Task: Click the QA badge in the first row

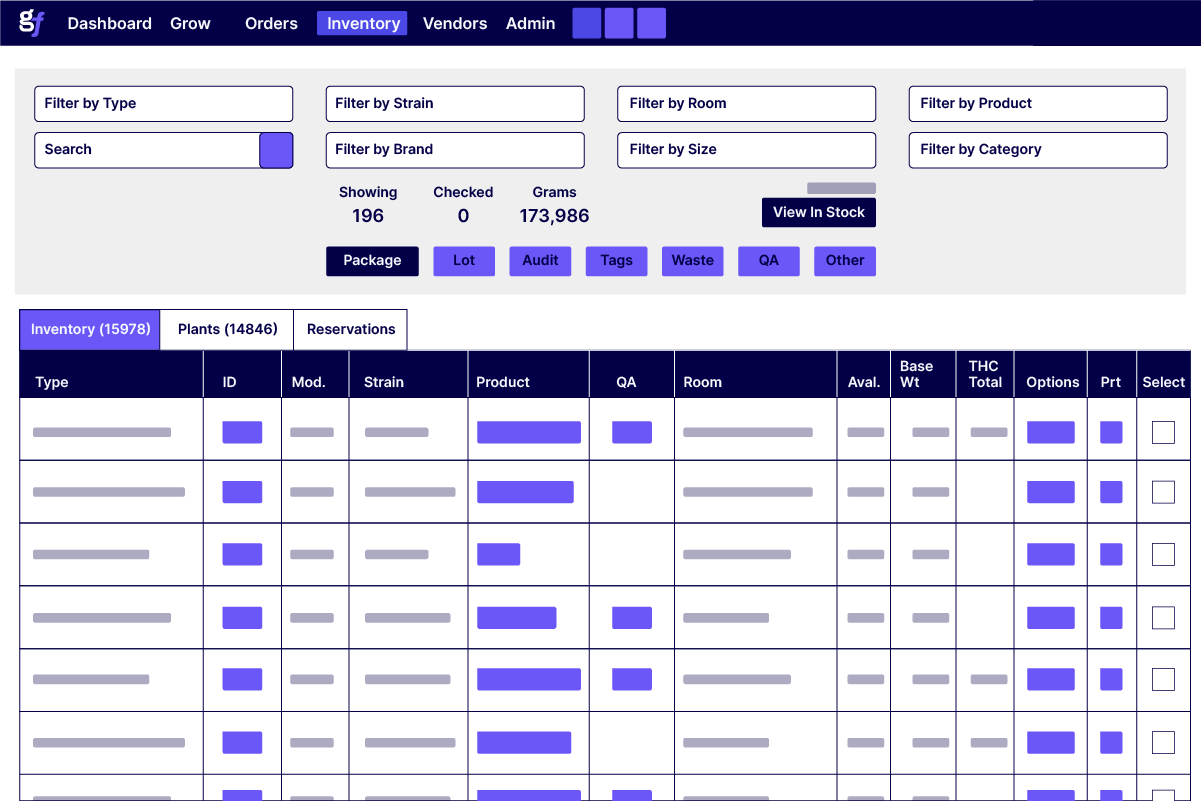Action: pos(631,430)
